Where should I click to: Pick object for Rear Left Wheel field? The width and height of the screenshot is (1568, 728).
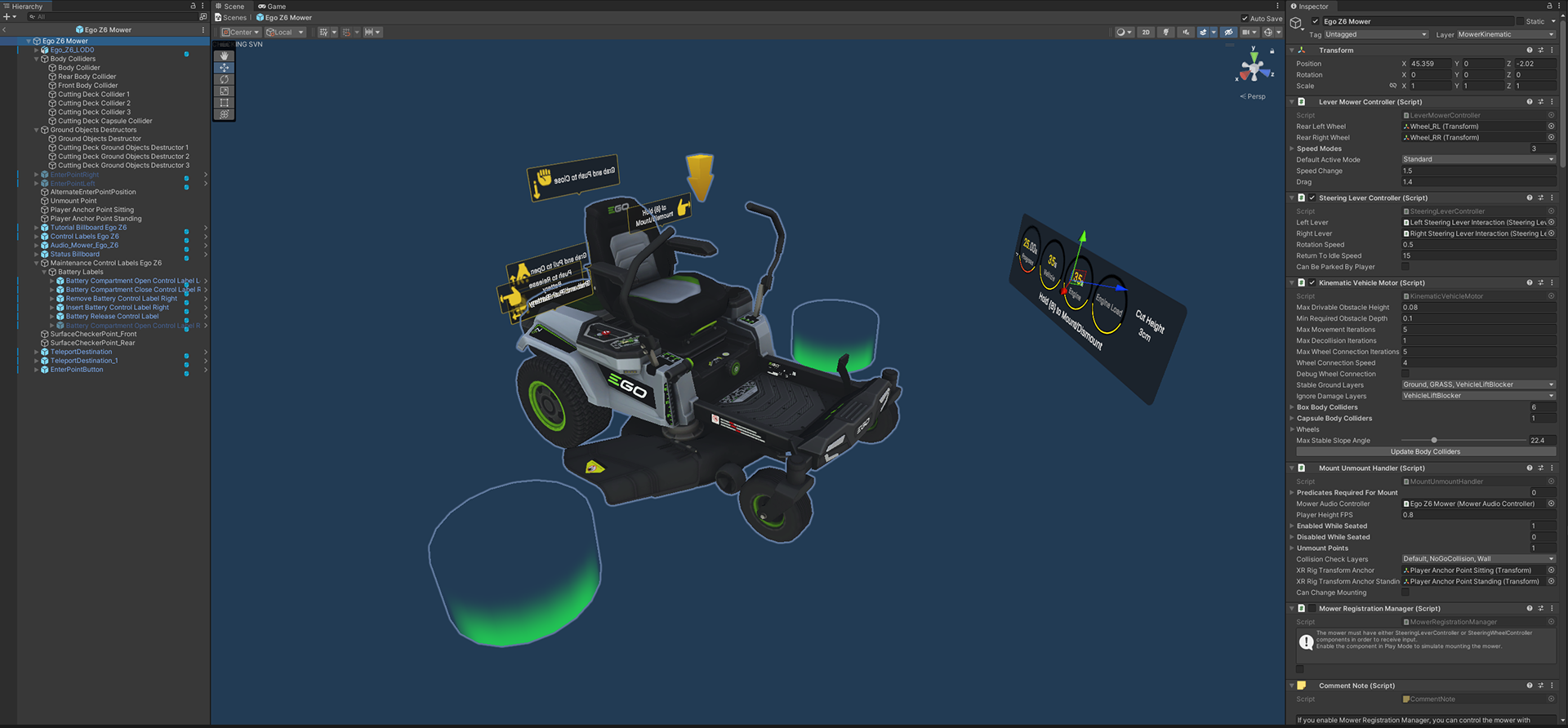pos(1551,127)
